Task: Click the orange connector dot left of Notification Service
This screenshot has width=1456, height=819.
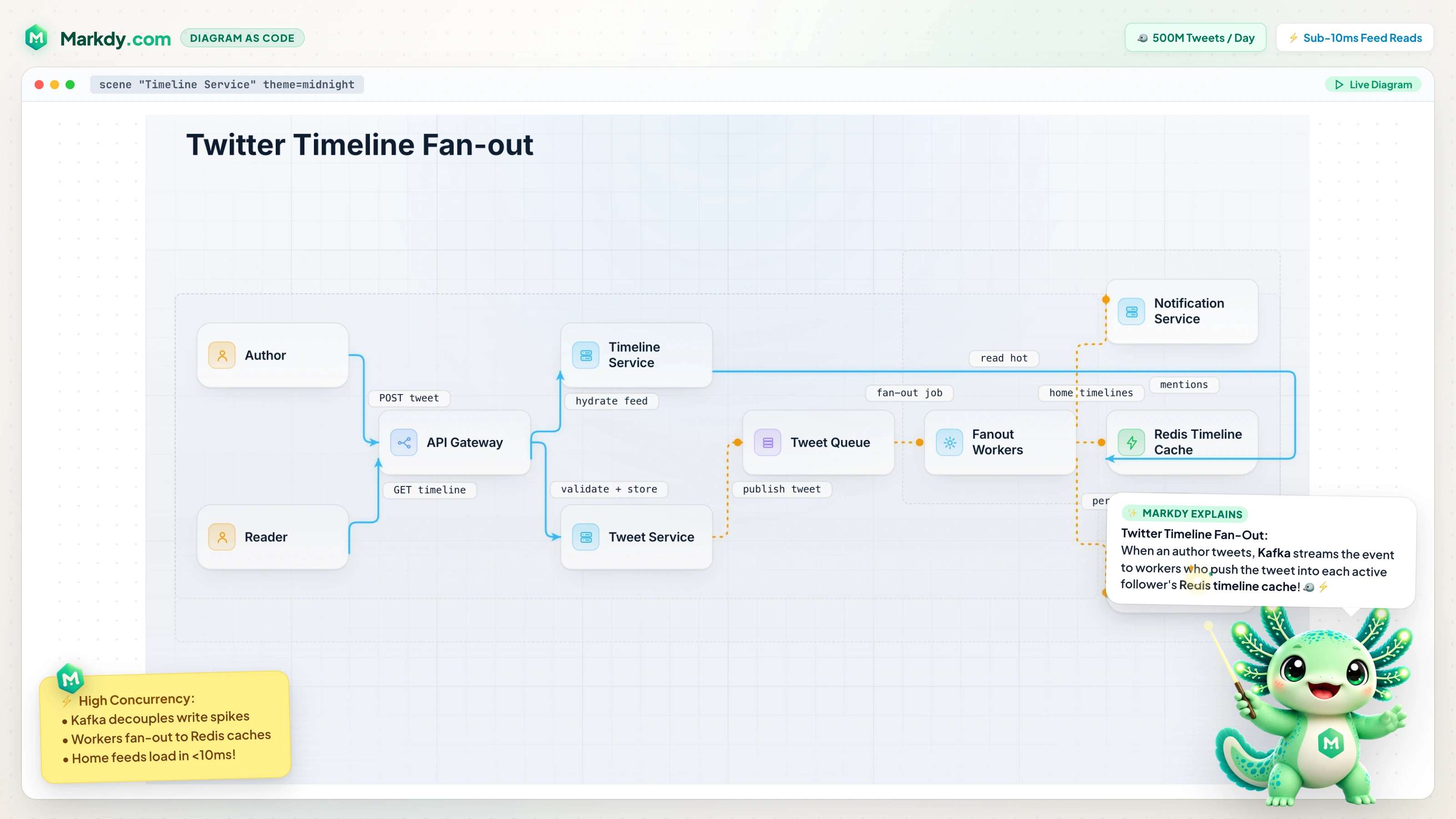Action: pyautogui.click(x=1106, y=299)
